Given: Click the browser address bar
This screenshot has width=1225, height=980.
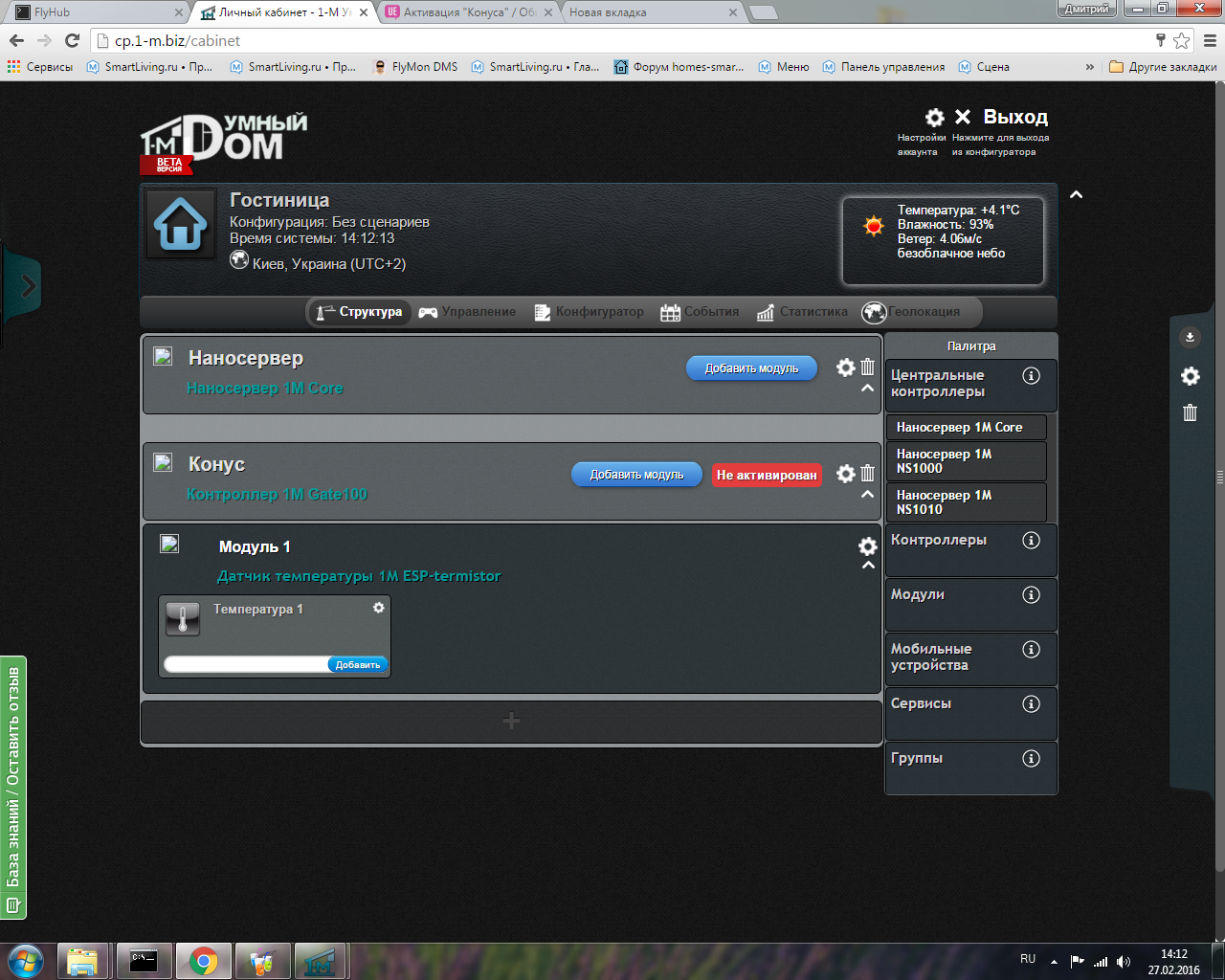Looking at the screenshot, I should tap(622, 40).
